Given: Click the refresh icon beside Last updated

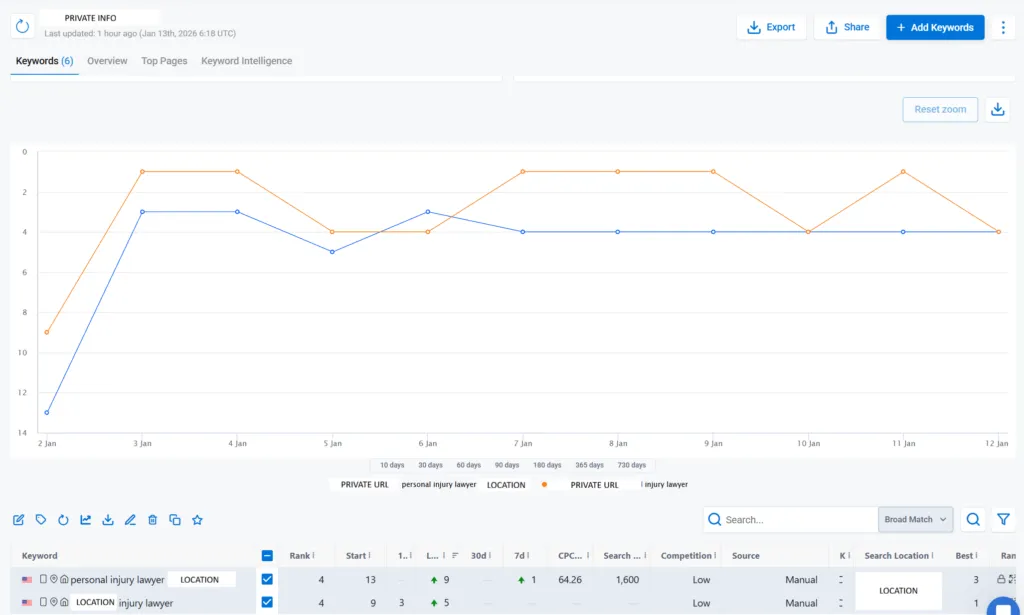Looking at the screenshot, I should 23,26.
